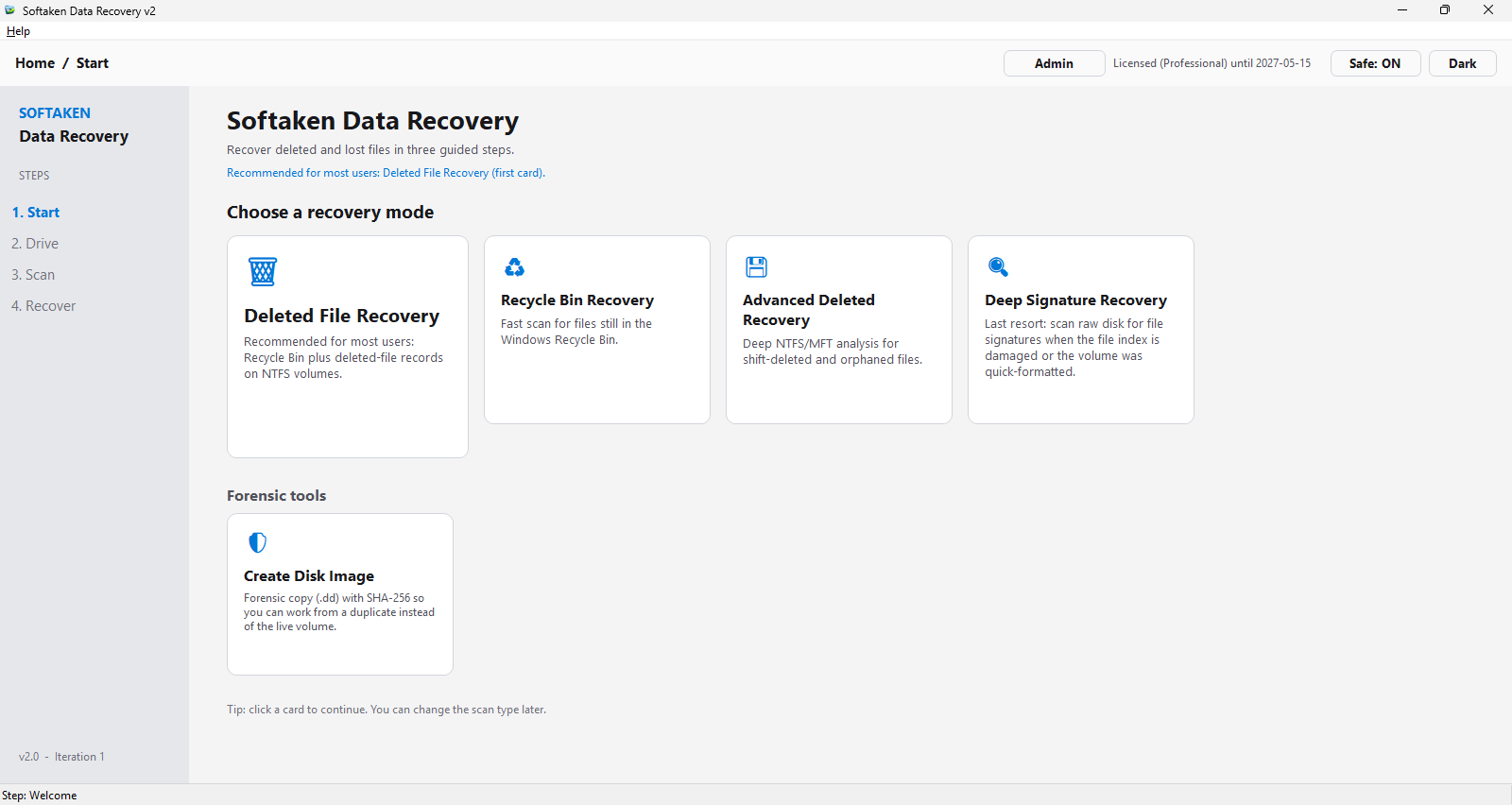Click the 'Forensic tools' heading
1512x805 pixels.
(276, 496)
